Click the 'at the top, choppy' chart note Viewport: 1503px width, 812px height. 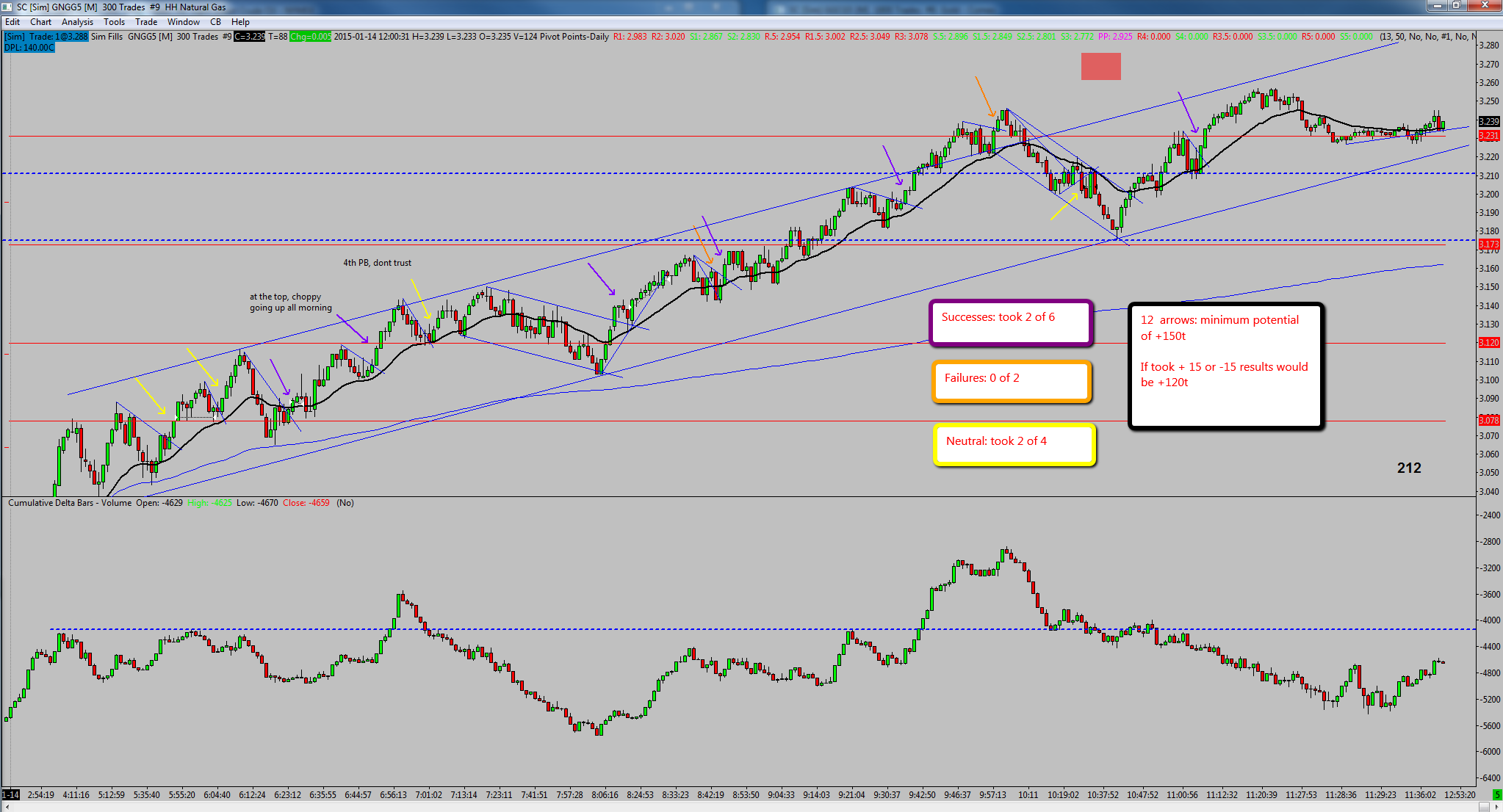[285, 297]
